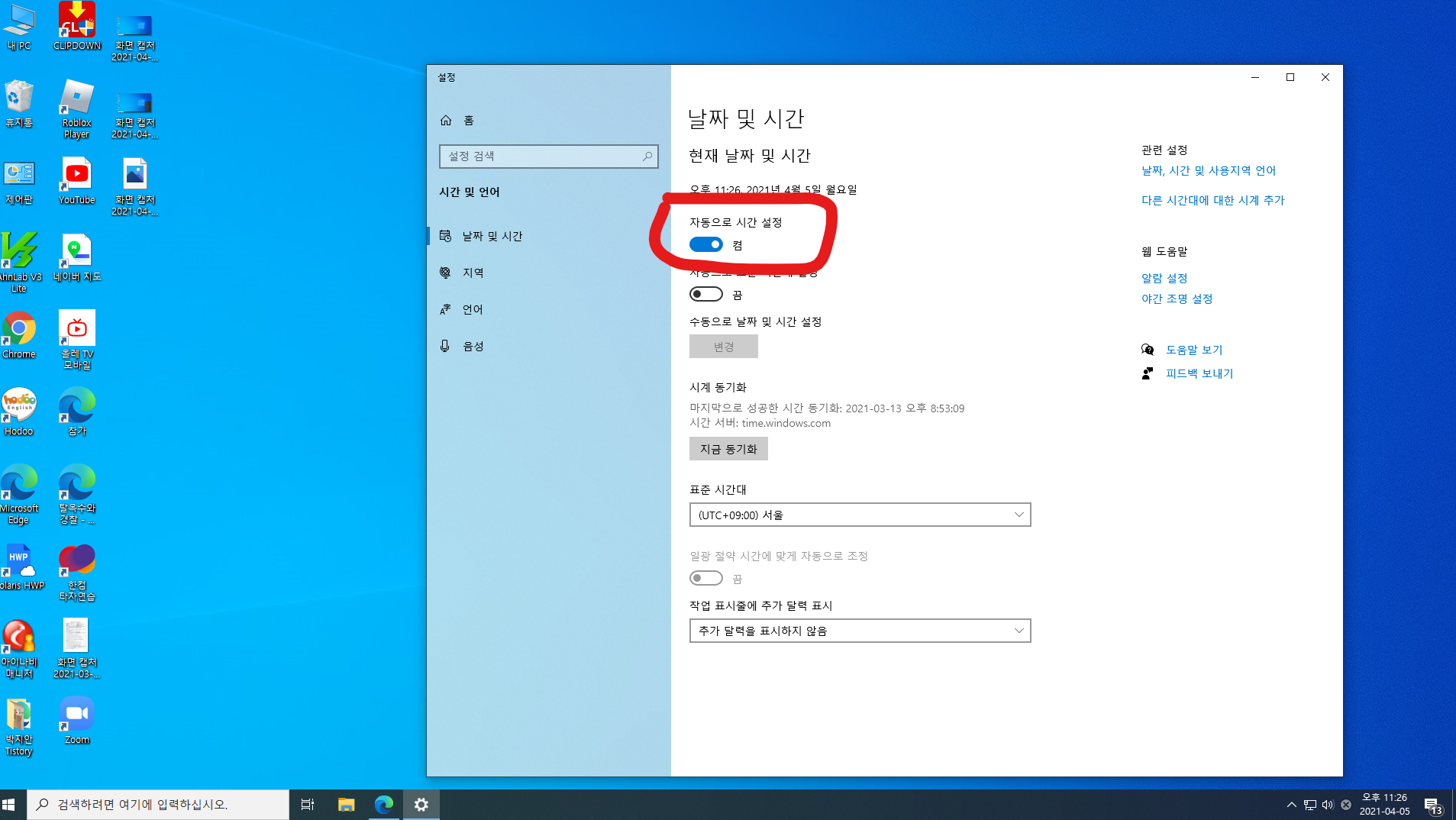Open the Polaris HWP desktop icon
Viewport: 1456px width, 820px height.
tap(22, 567)
